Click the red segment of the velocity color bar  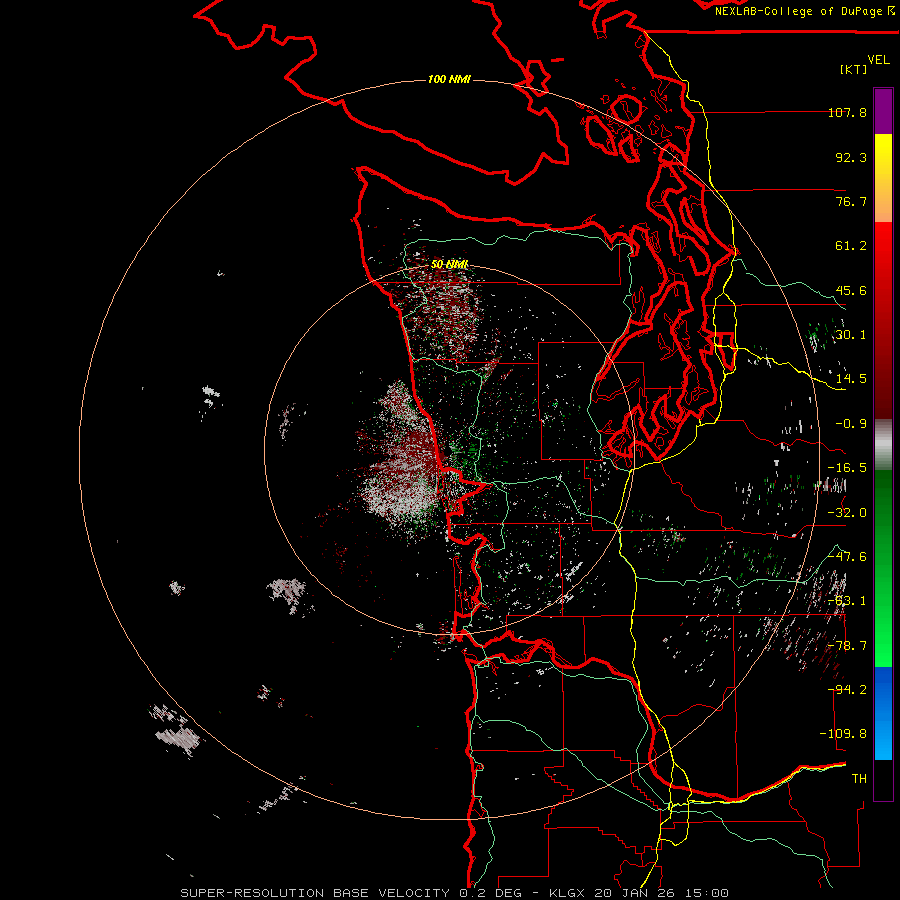coord(883,320)
